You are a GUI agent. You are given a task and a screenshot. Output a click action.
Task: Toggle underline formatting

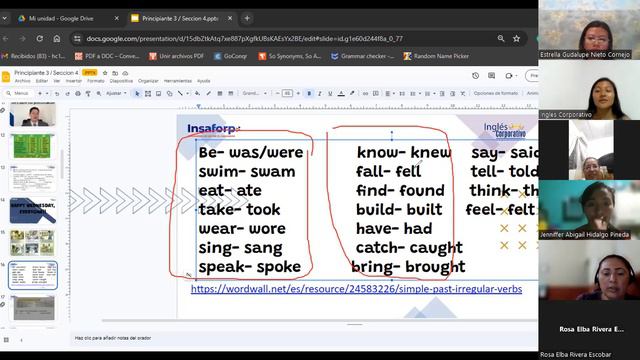pyautogui.click(x=330, y=93)
